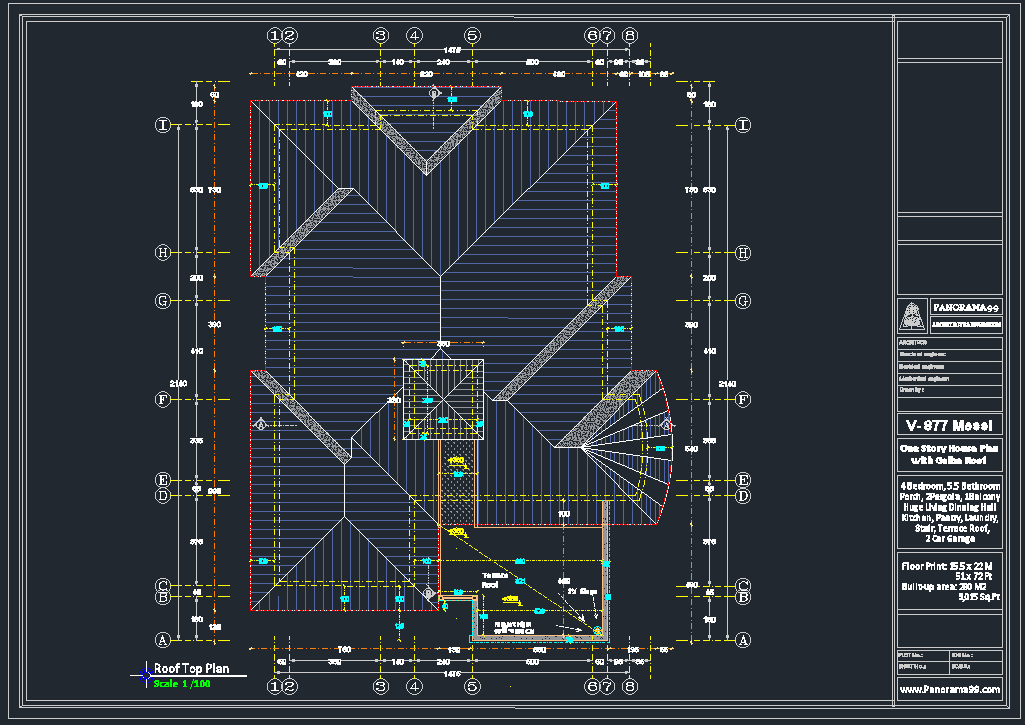
Task: Click the blue insertion marker beside Roof Top Plan
Action: tap(146, 675)
